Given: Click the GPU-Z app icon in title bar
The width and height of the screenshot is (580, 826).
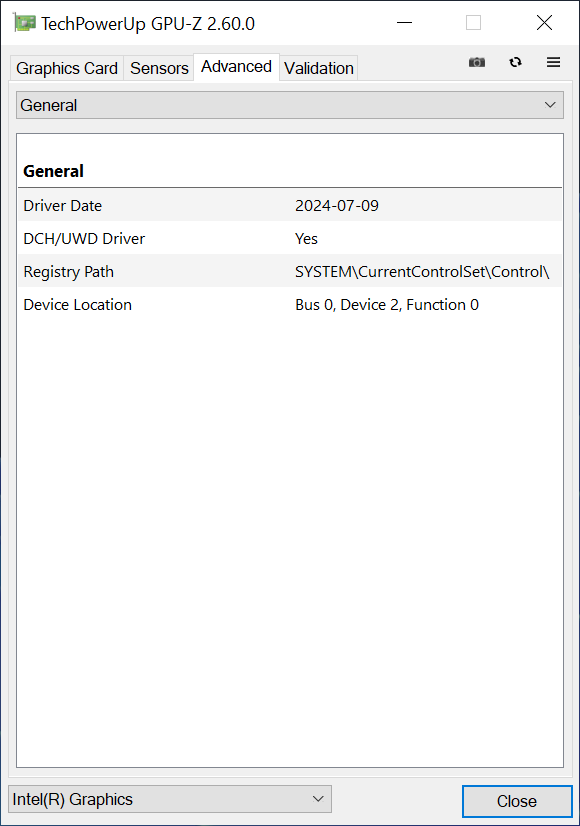Looking at the screenshot, I should (24, 23).
